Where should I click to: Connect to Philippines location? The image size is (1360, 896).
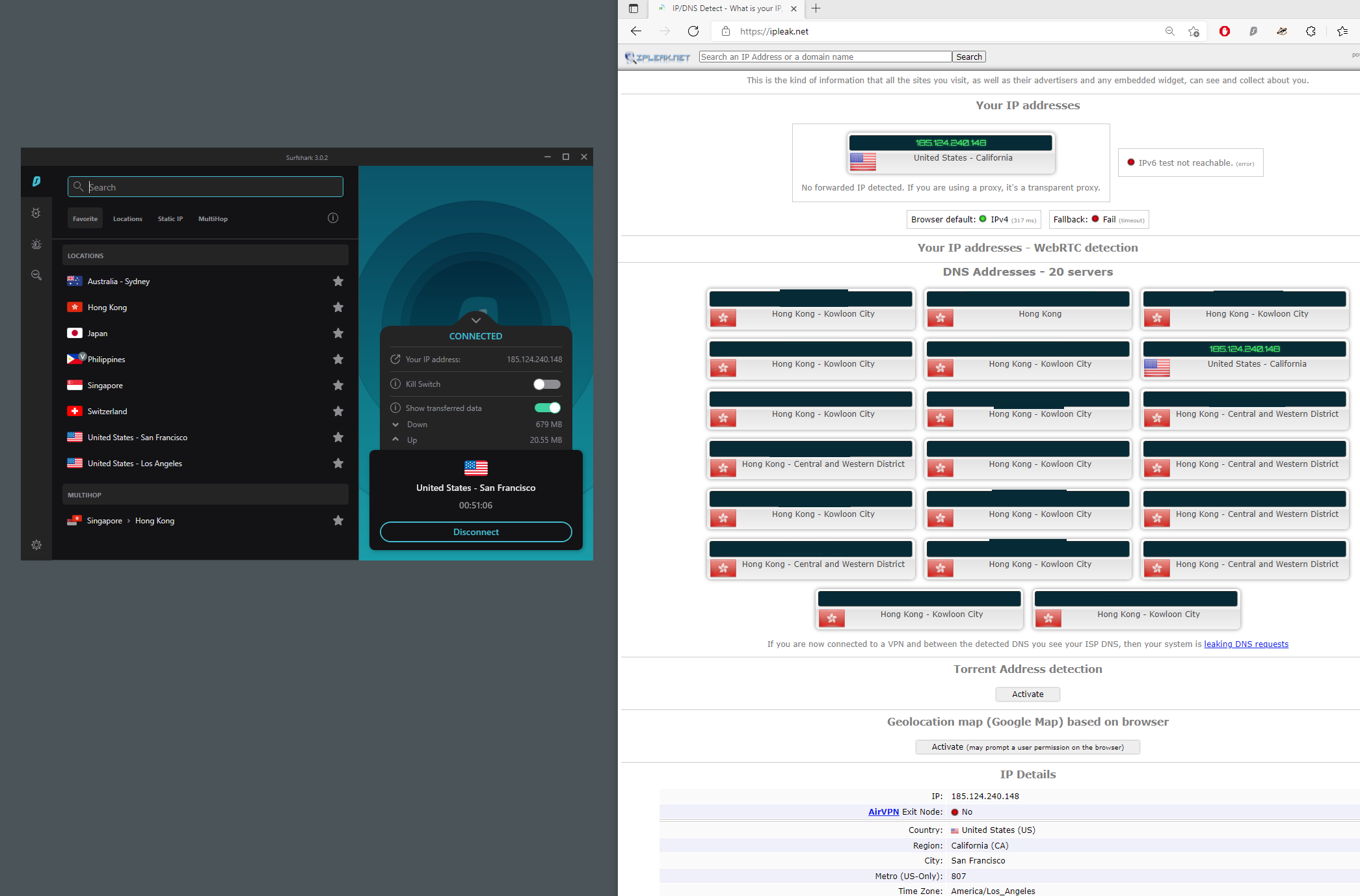click(x=206, y=359)
